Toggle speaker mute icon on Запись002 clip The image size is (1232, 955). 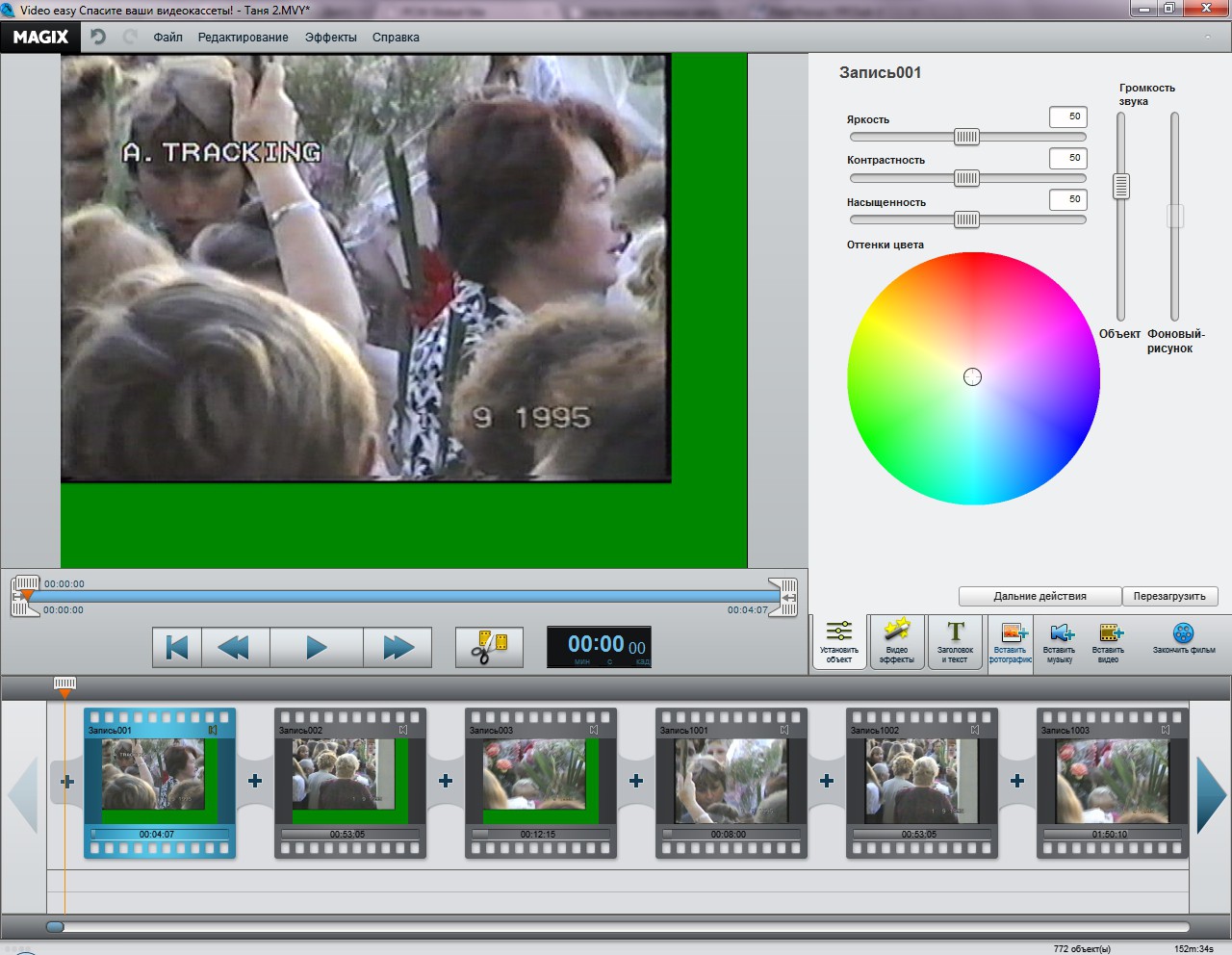(403, 731)
